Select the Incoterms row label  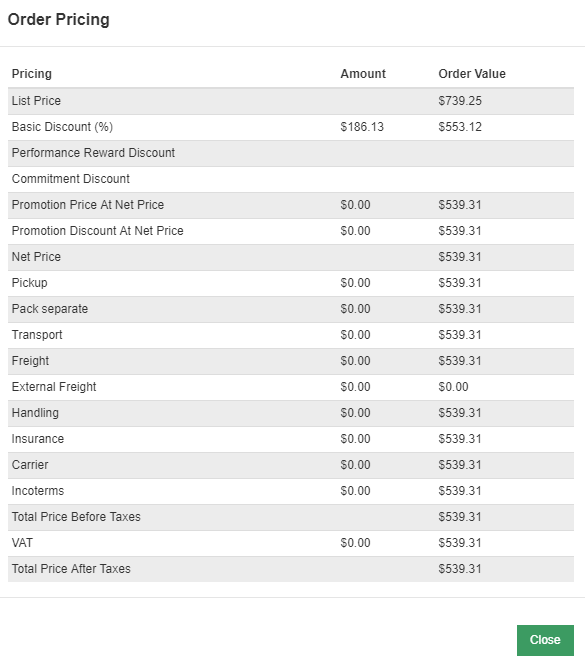pos(38,491)
